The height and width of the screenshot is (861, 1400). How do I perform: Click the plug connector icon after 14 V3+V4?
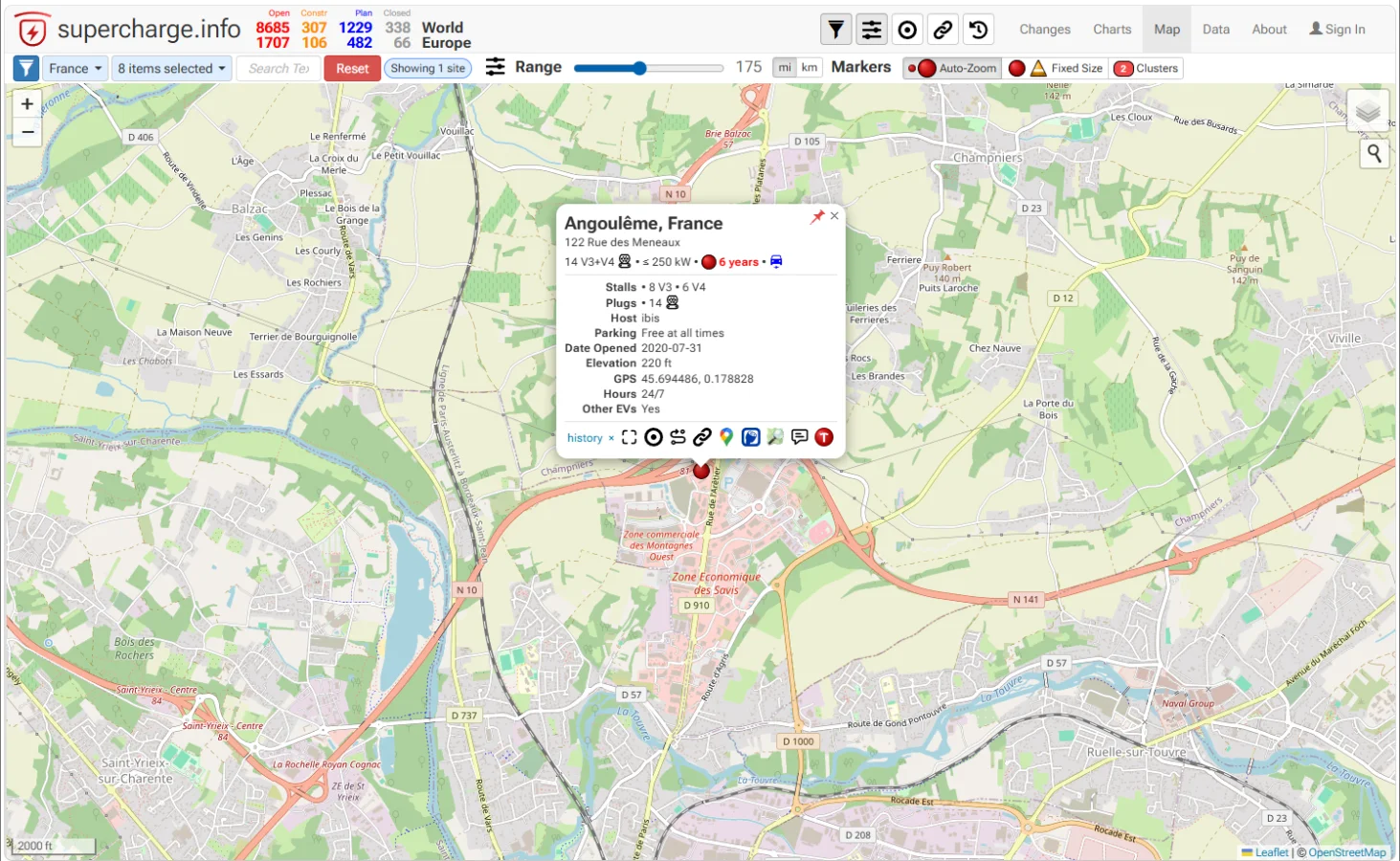[x=625, y=261]
